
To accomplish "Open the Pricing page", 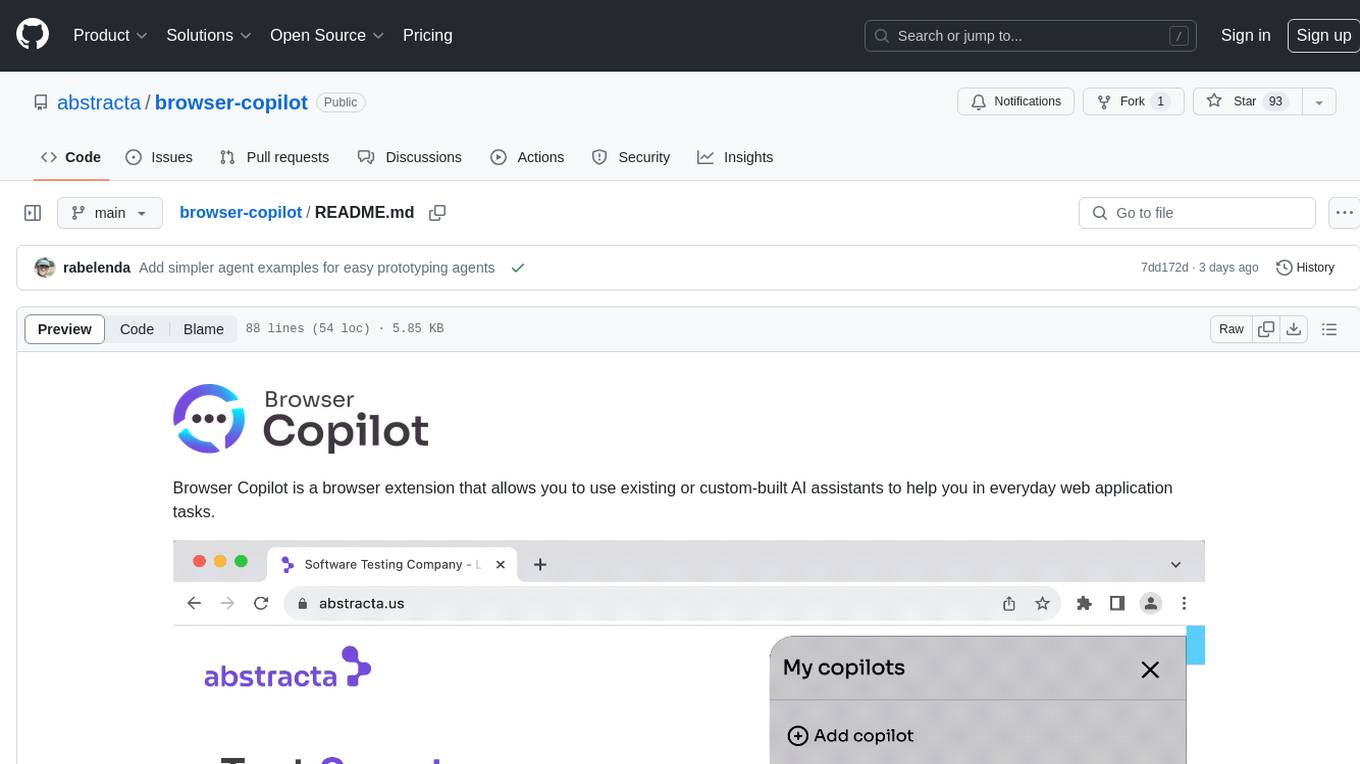I will (x=427, y=35).
